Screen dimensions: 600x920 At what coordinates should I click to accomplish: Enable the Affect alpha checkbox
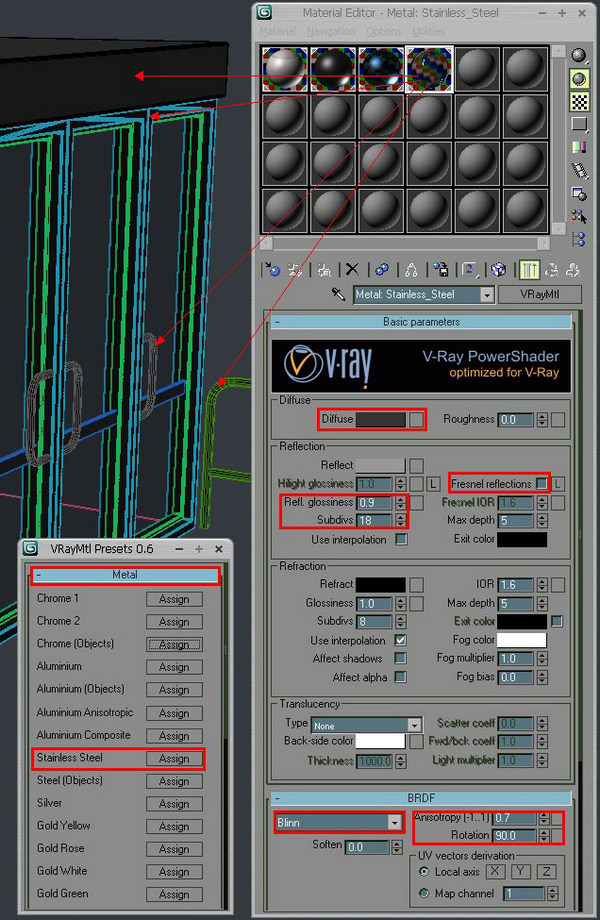click(401, 677)
